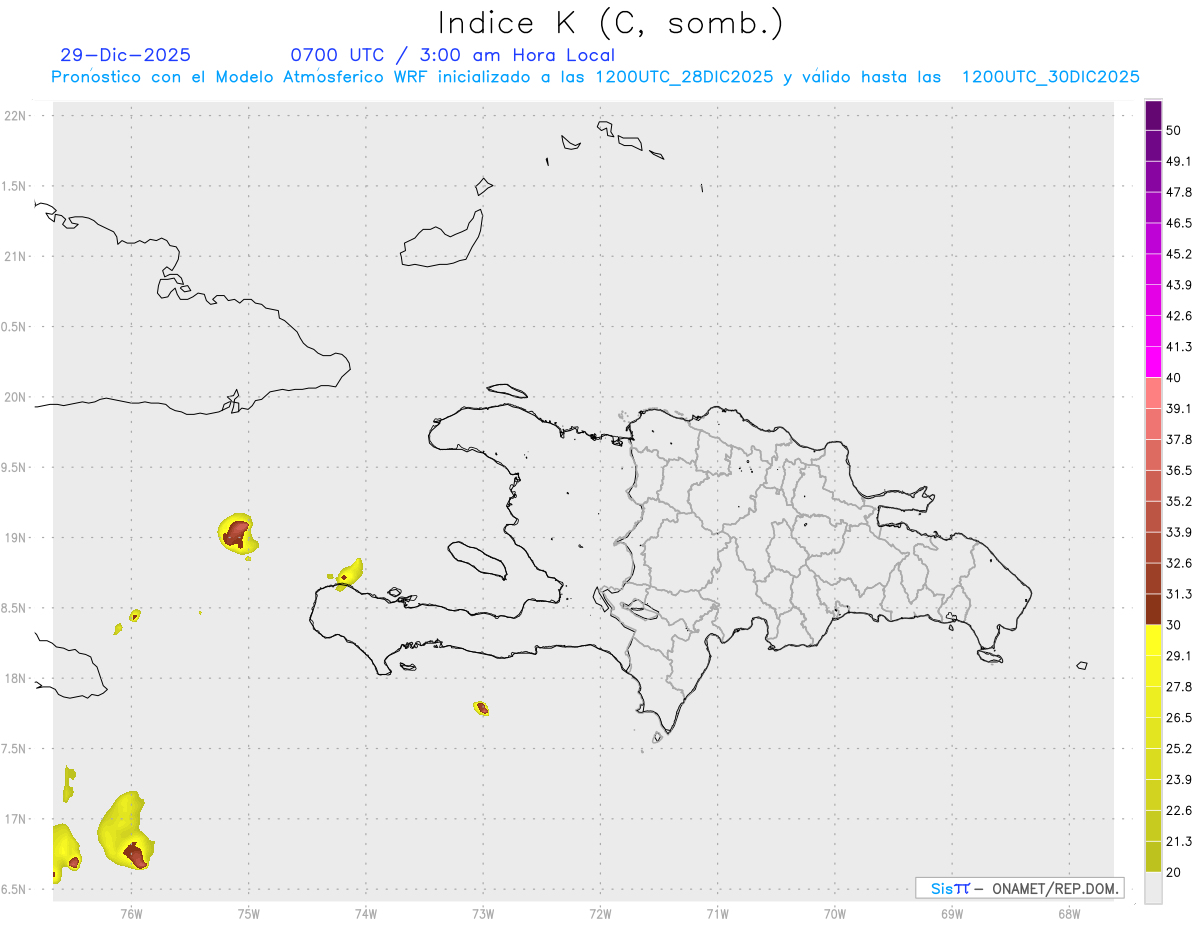This screenshot has height=927, width=1200.
Task: Click the colorbar value 23.9
Action: (x=1179, y=780)
